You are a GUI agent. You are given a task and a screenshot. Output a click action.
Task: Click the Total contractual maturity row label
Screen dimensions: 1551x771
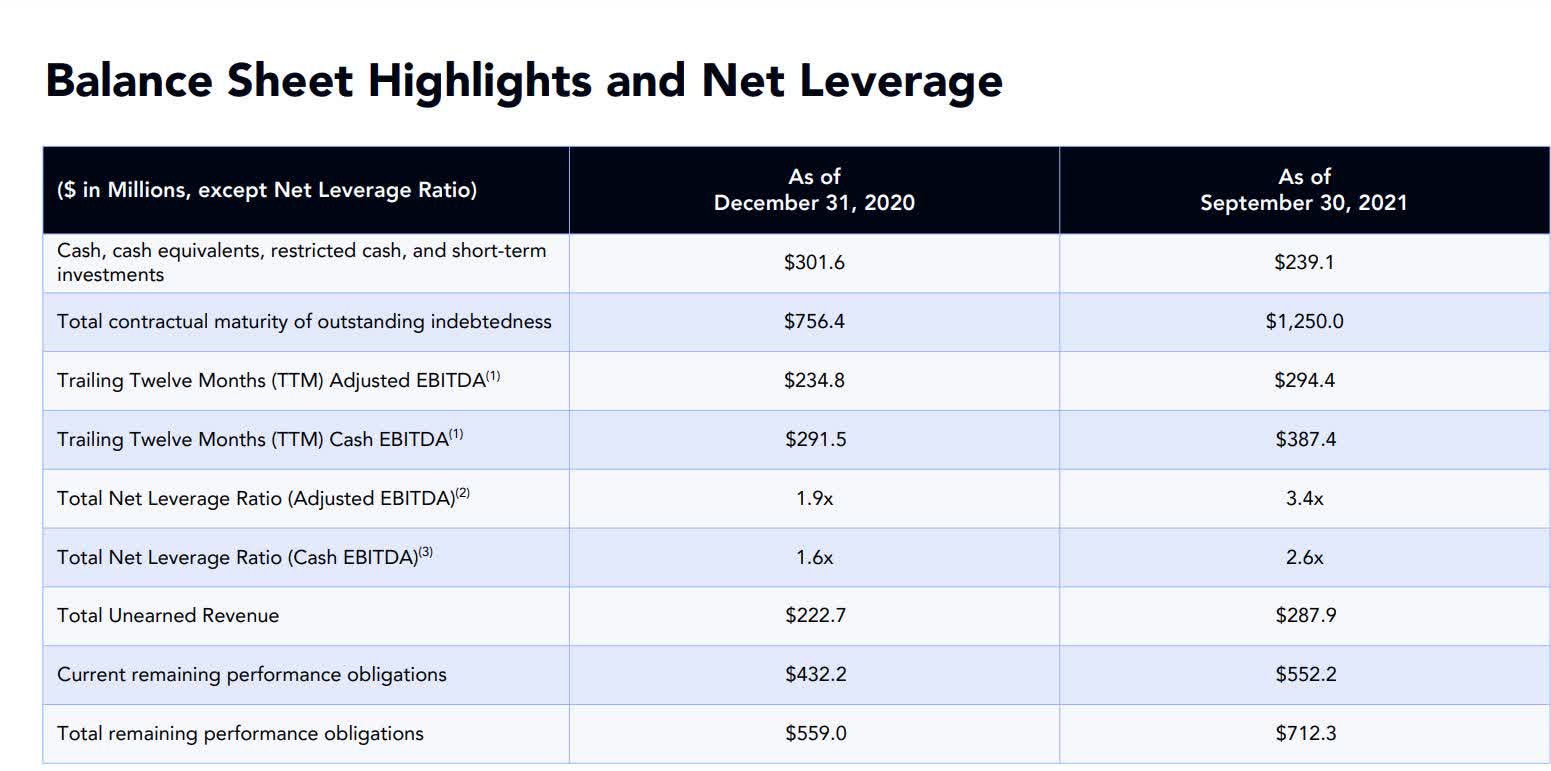304,322
